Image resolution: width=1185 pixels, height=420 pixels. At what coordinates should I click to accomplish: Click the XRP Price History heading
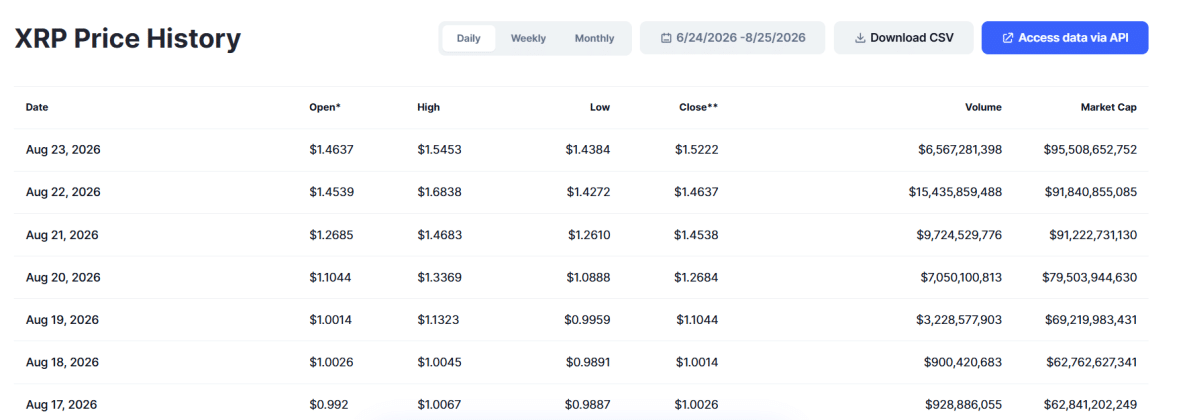click(x=128, y=38)
